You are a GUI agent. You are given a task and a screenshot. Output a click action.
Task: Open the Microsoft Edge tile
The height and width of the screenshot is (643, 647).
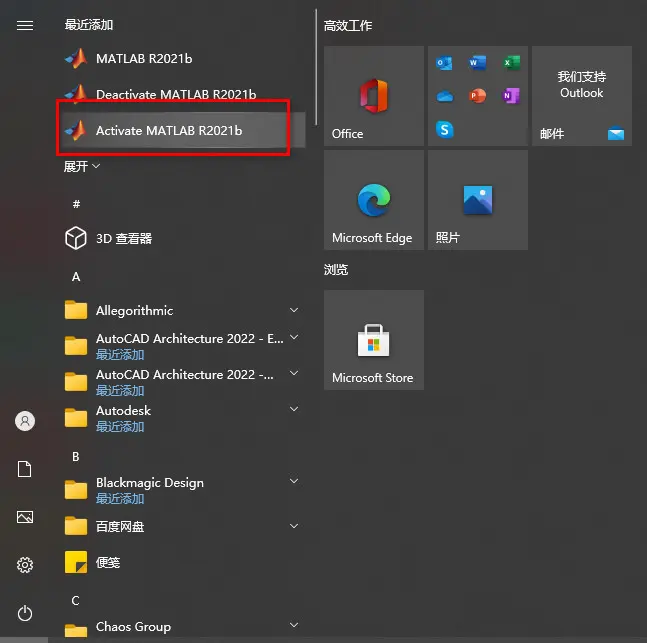(374, 200)
